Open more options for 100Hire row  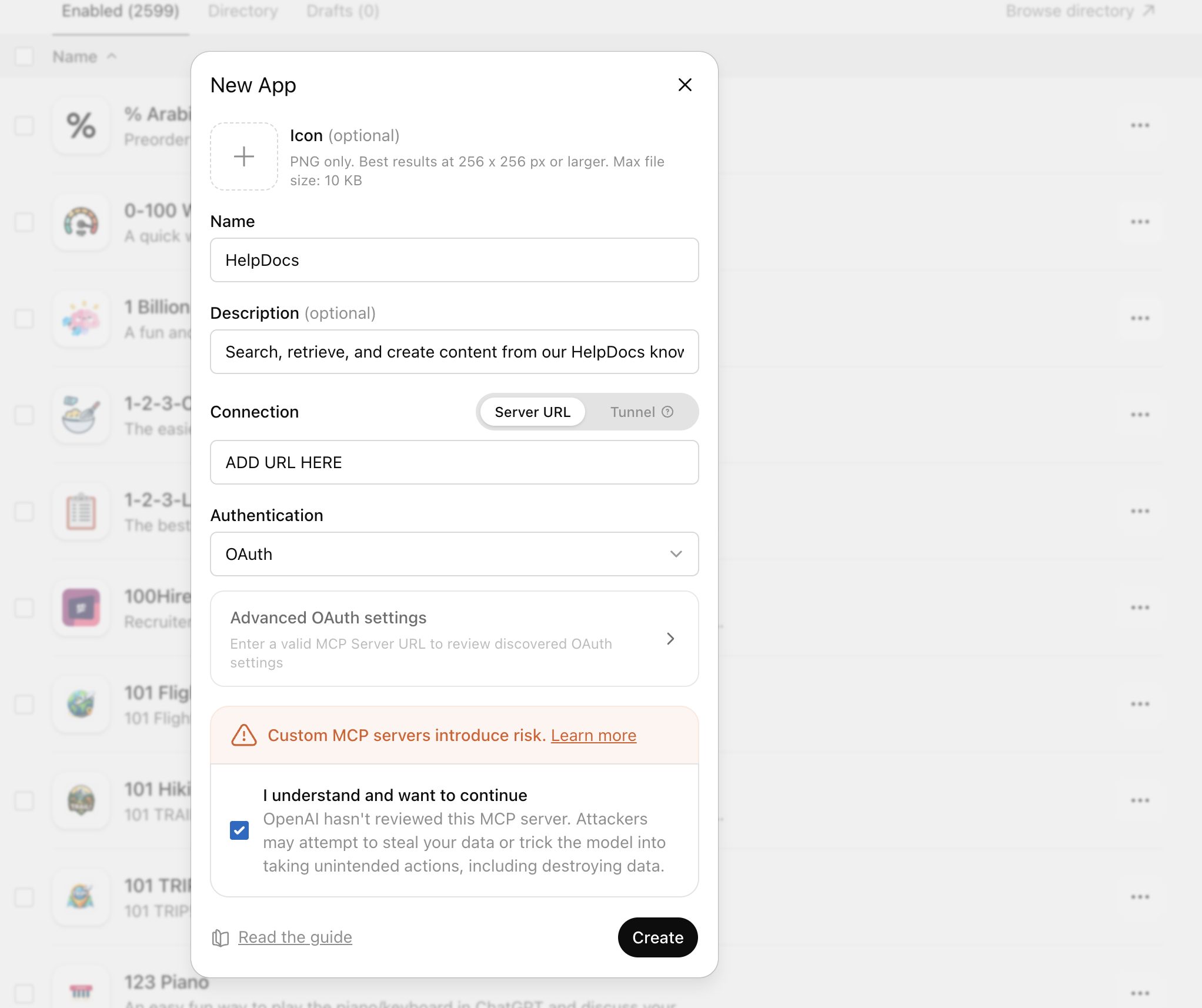click(1140, 608)
